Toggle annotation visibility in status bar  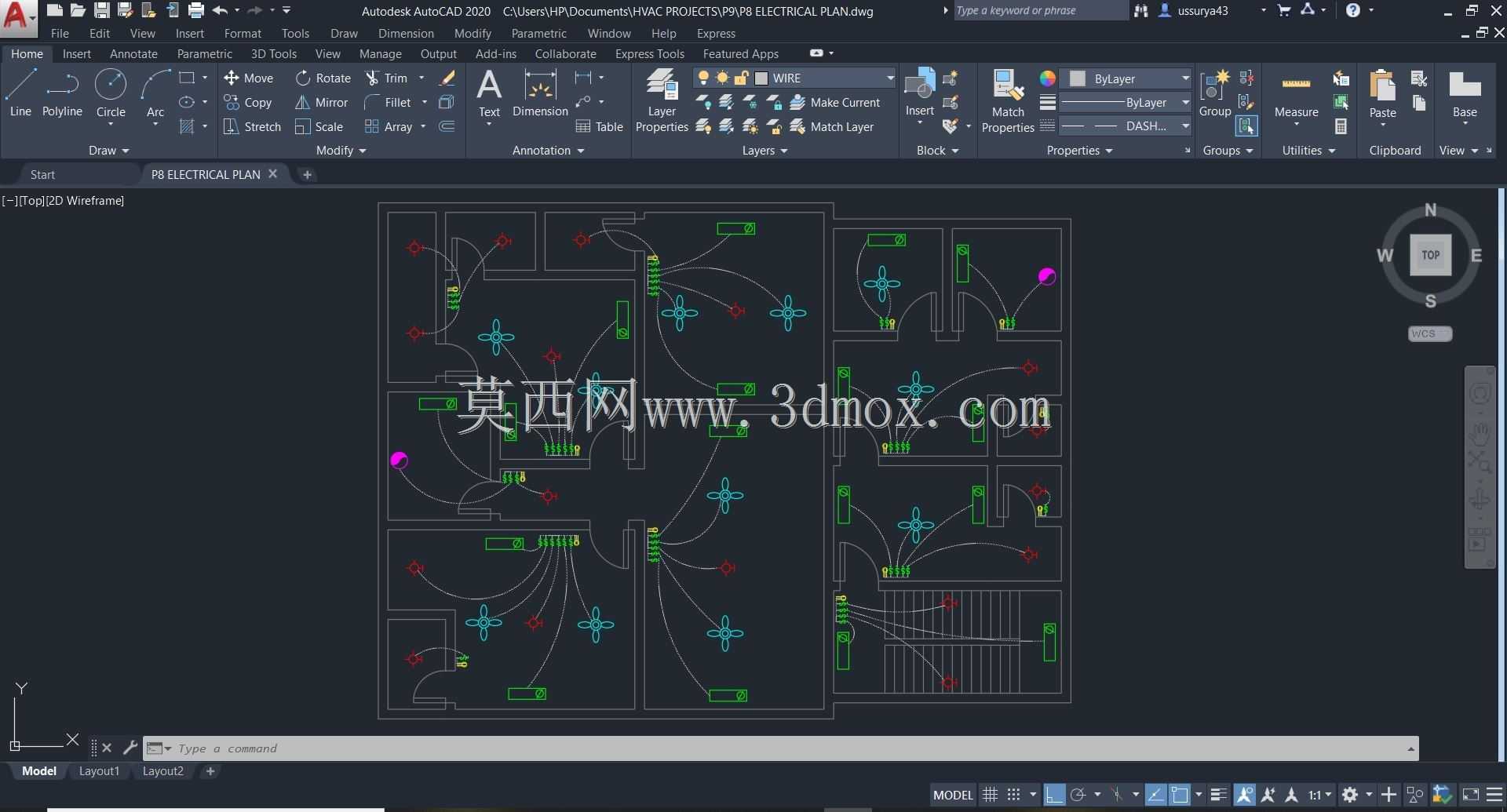tap(1244, 795)
